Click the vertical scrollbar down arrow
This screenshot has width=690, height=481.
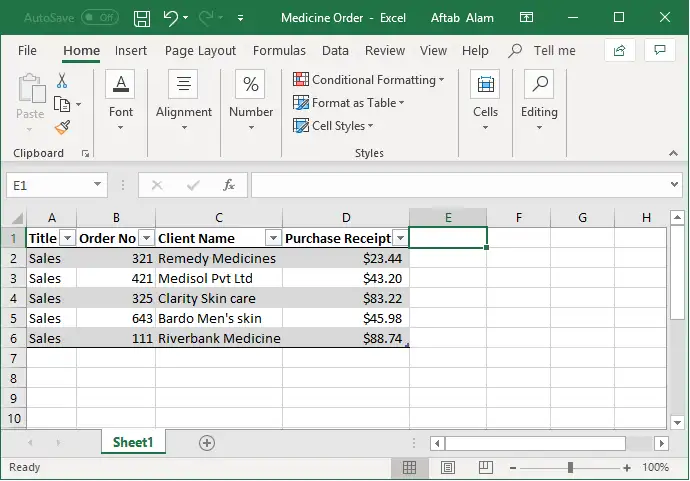[677, 423]
